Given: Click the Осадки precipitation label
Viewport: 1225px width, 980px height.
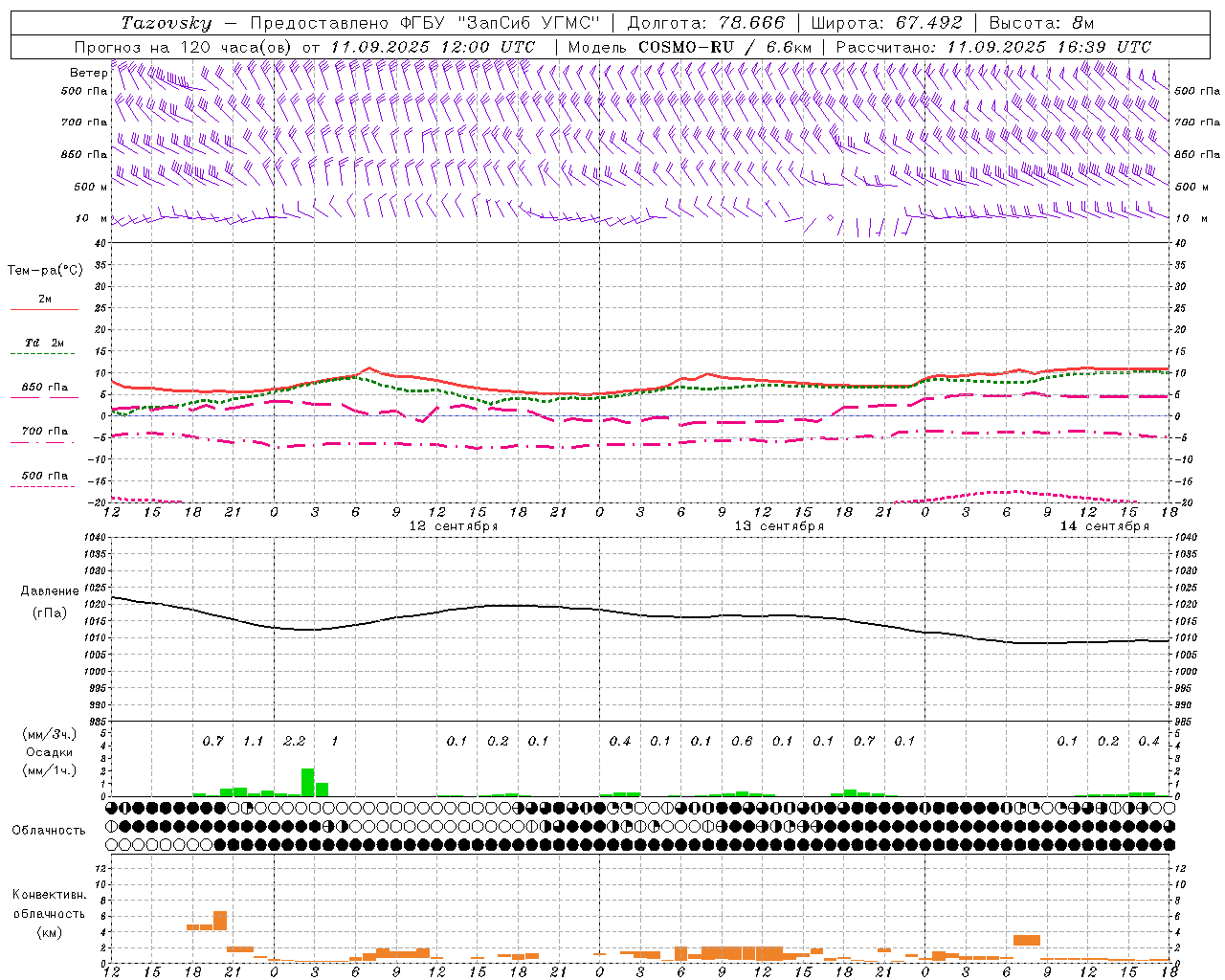Looking at the screenshot, I should click(50, 752).
